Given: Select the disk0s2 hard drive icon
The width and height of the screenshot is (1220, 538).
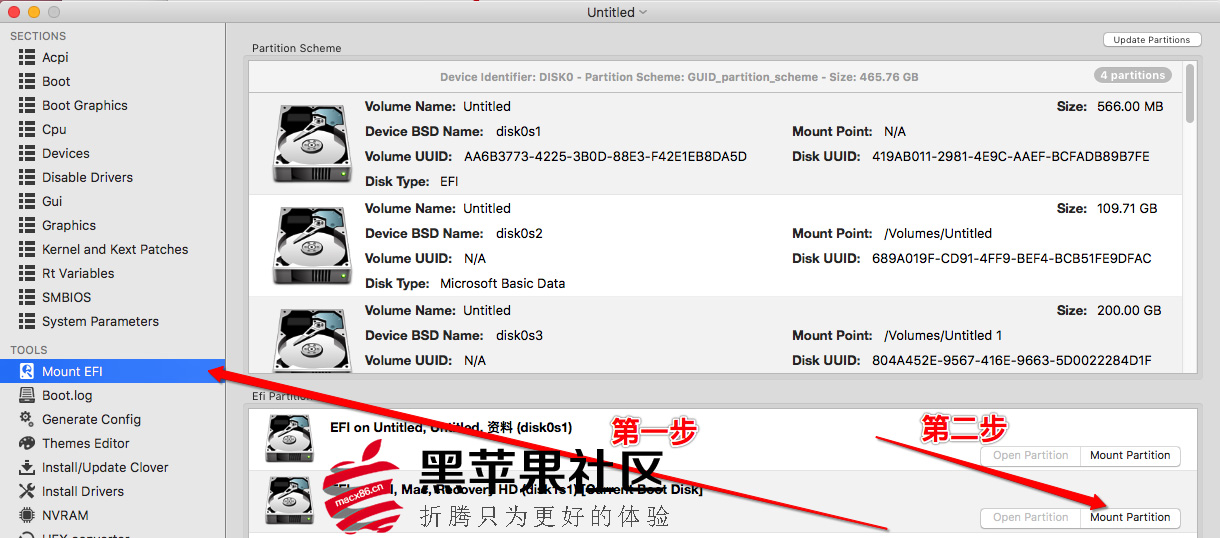Looking at the screenshot, I should [313, 245].
